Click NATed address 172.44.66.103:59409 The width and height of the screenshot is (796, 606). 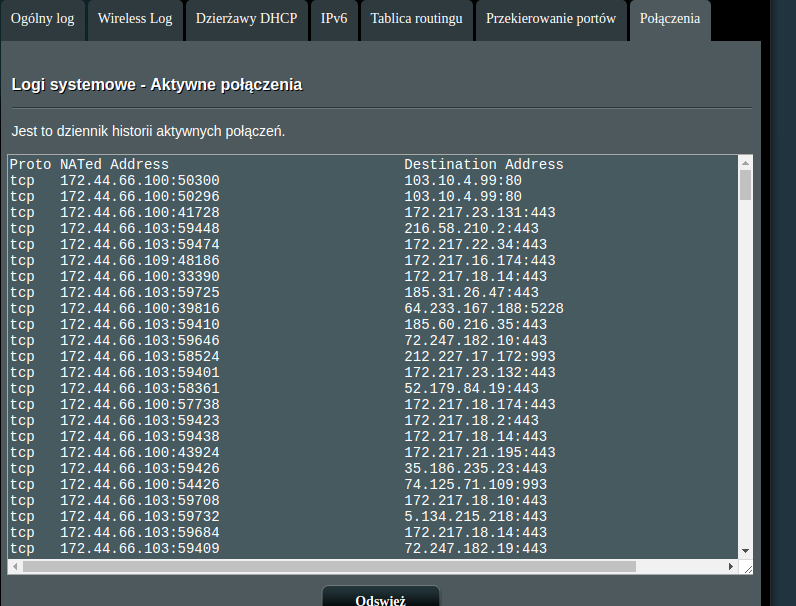click(x=140, y=548)
